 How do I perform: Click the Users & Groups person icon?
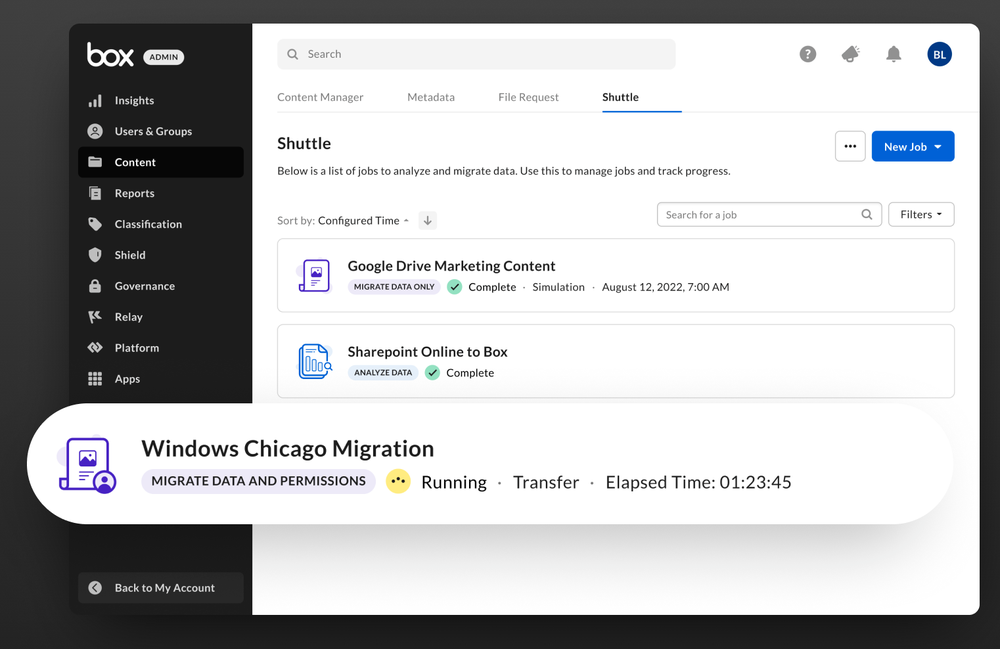point(95,131)
